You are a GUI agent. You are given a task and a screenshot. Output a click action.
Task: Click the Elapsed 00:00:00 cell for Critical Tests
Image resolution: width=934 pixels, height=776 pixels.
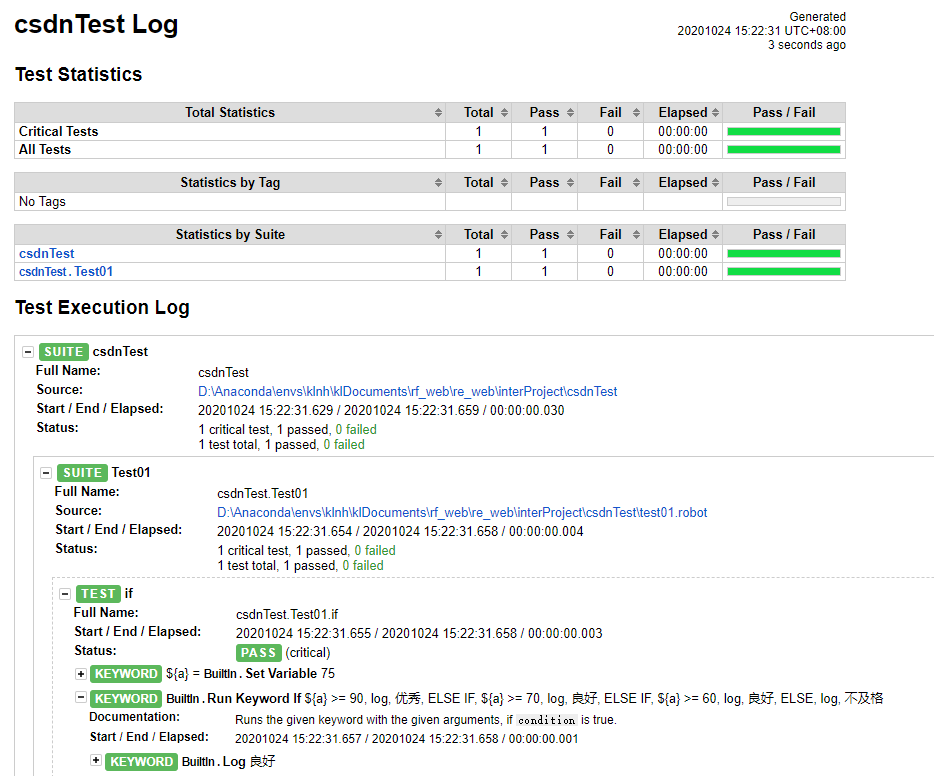[683, 132]
